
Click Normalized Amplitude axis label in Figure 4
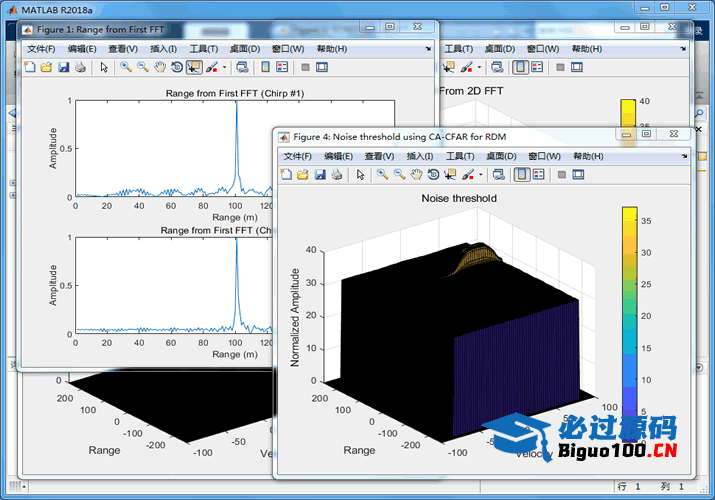(295, 318)
